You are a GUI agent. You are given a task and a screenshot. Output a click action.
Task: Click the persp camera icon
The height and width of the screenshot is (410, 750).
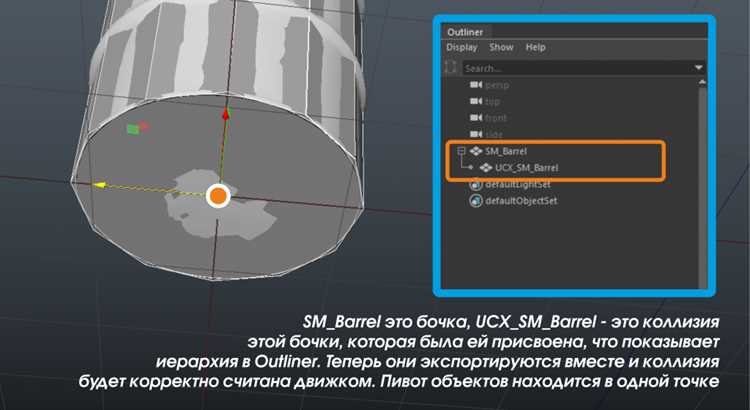click(476, 85)
